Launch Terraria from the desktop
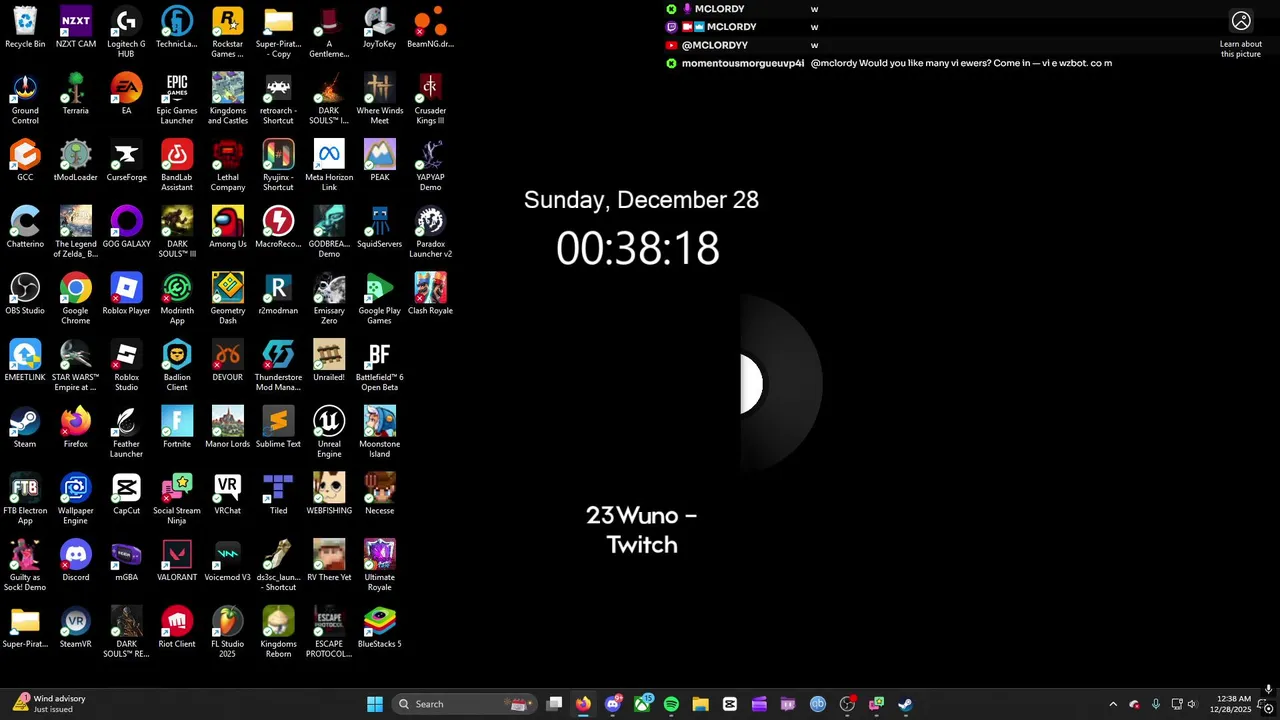Image resolution: width=1280 pixels, height=720 pixels. [76, 94]
